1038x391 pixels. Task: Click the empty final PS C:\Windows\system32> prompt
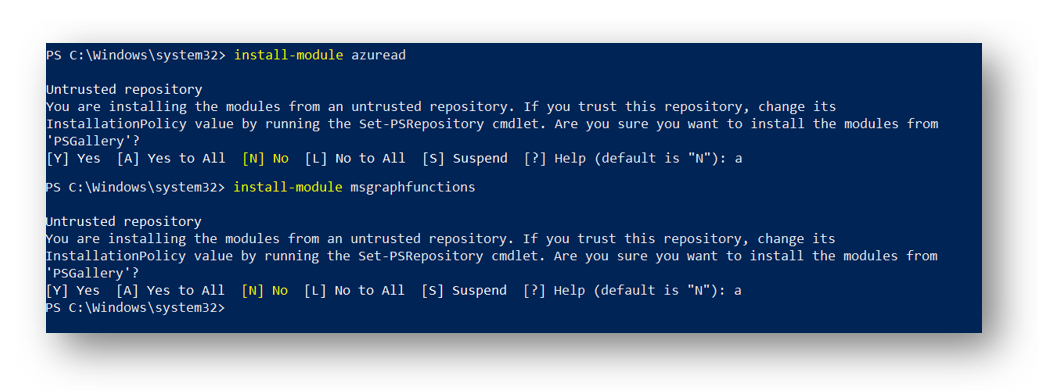(x=136, y=308)
